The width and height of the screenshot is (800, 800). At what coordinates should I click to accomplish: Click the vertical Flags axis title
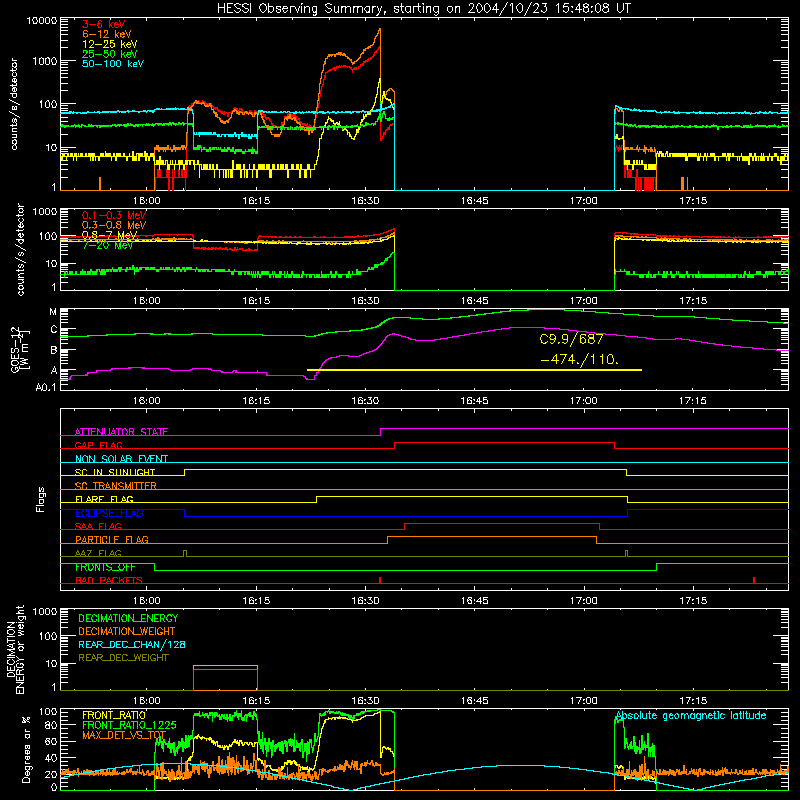(40, 499)
